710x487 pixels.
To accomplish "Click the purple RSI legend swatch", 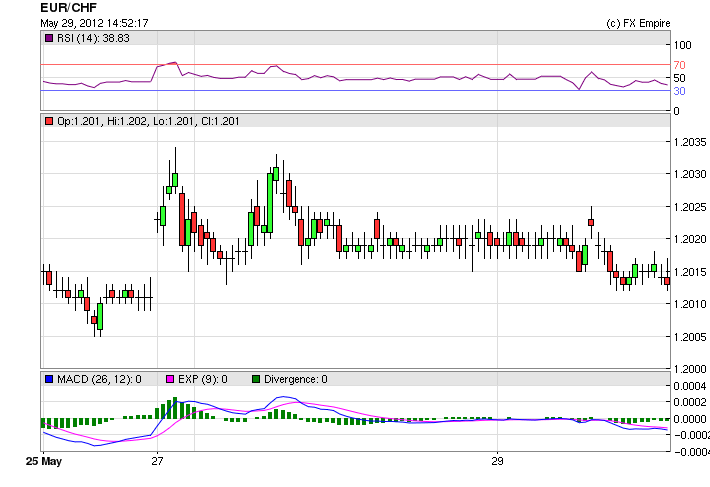I will coord(48,38).
